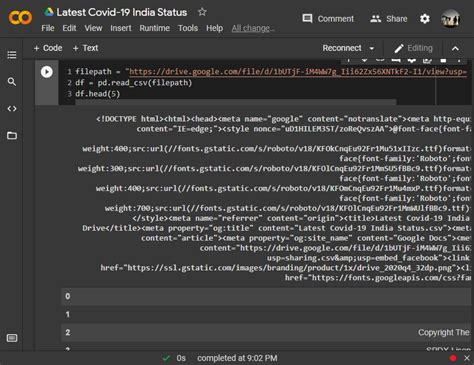Click the 0s execution time
Screen dimensions: 474x365
tap(181, 358)
